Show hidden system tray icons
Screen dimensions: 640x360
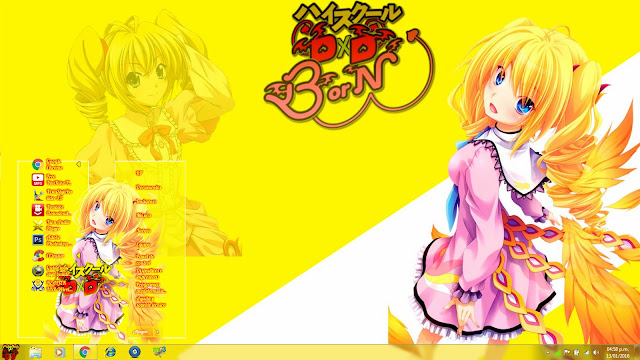tap(548, 352)
